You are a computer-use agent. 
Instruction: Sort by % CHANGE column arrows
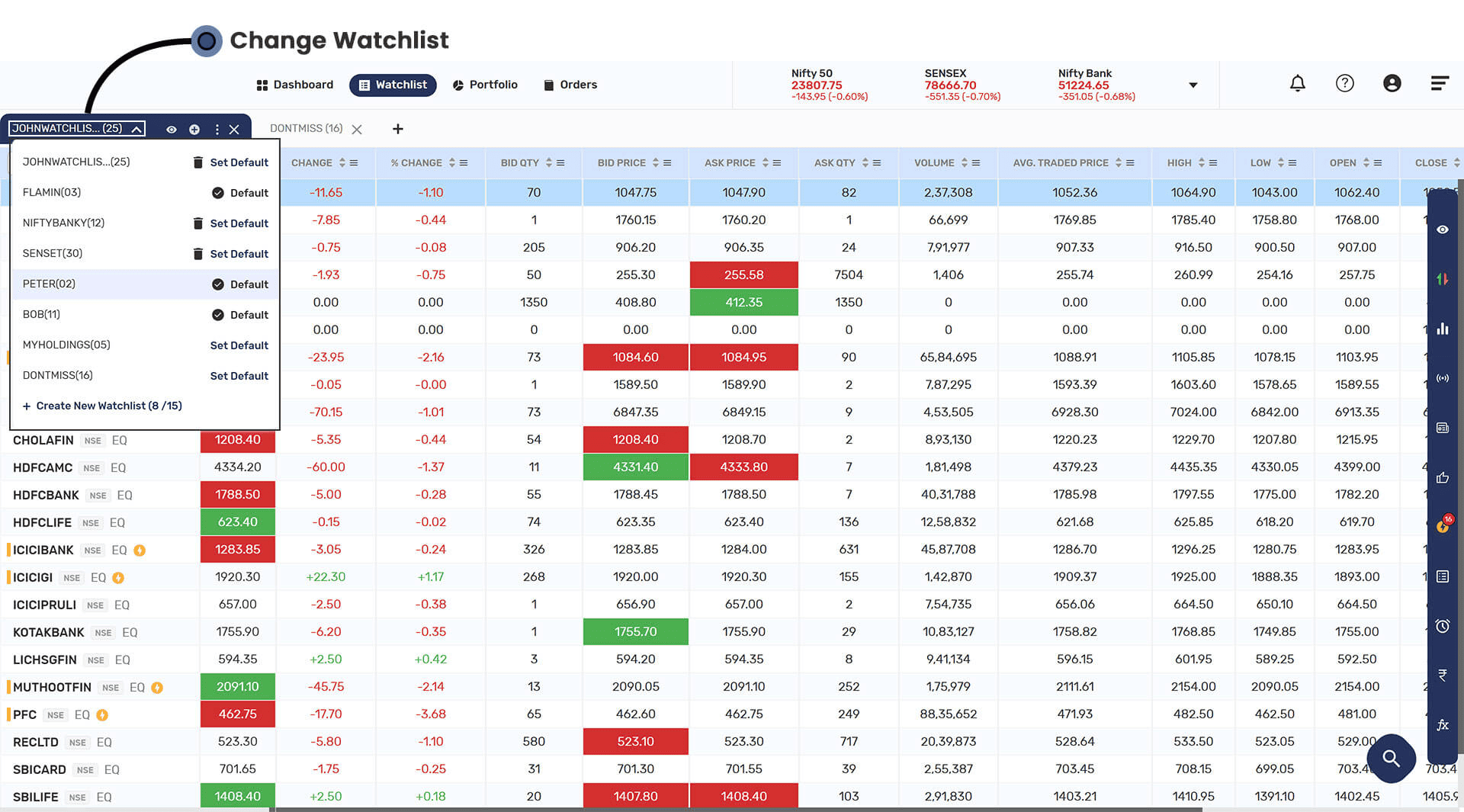(x=452, y=162)
